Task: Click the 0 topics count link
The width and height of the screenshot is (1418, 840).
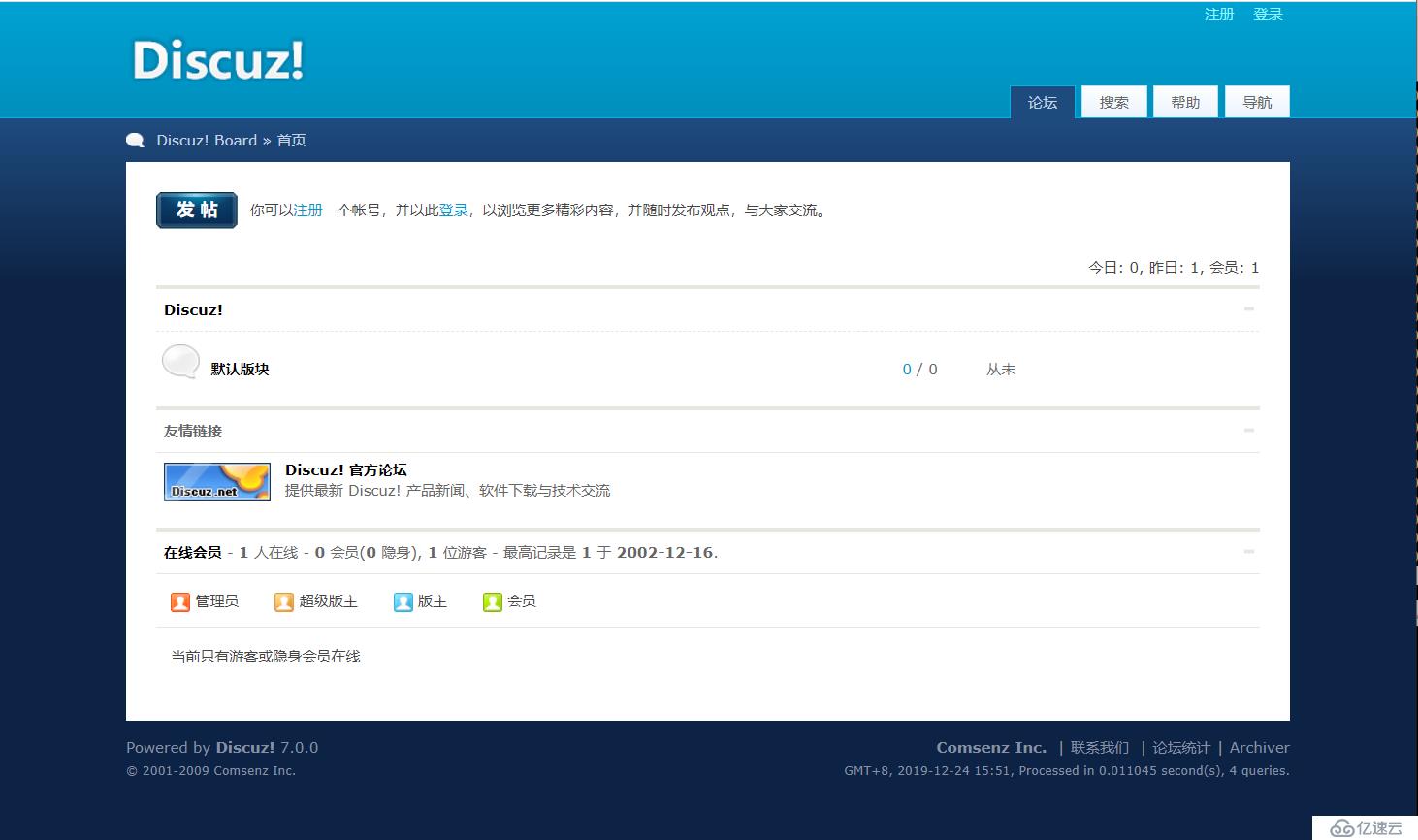Action: pyautogui.click(x=907, y=370)
